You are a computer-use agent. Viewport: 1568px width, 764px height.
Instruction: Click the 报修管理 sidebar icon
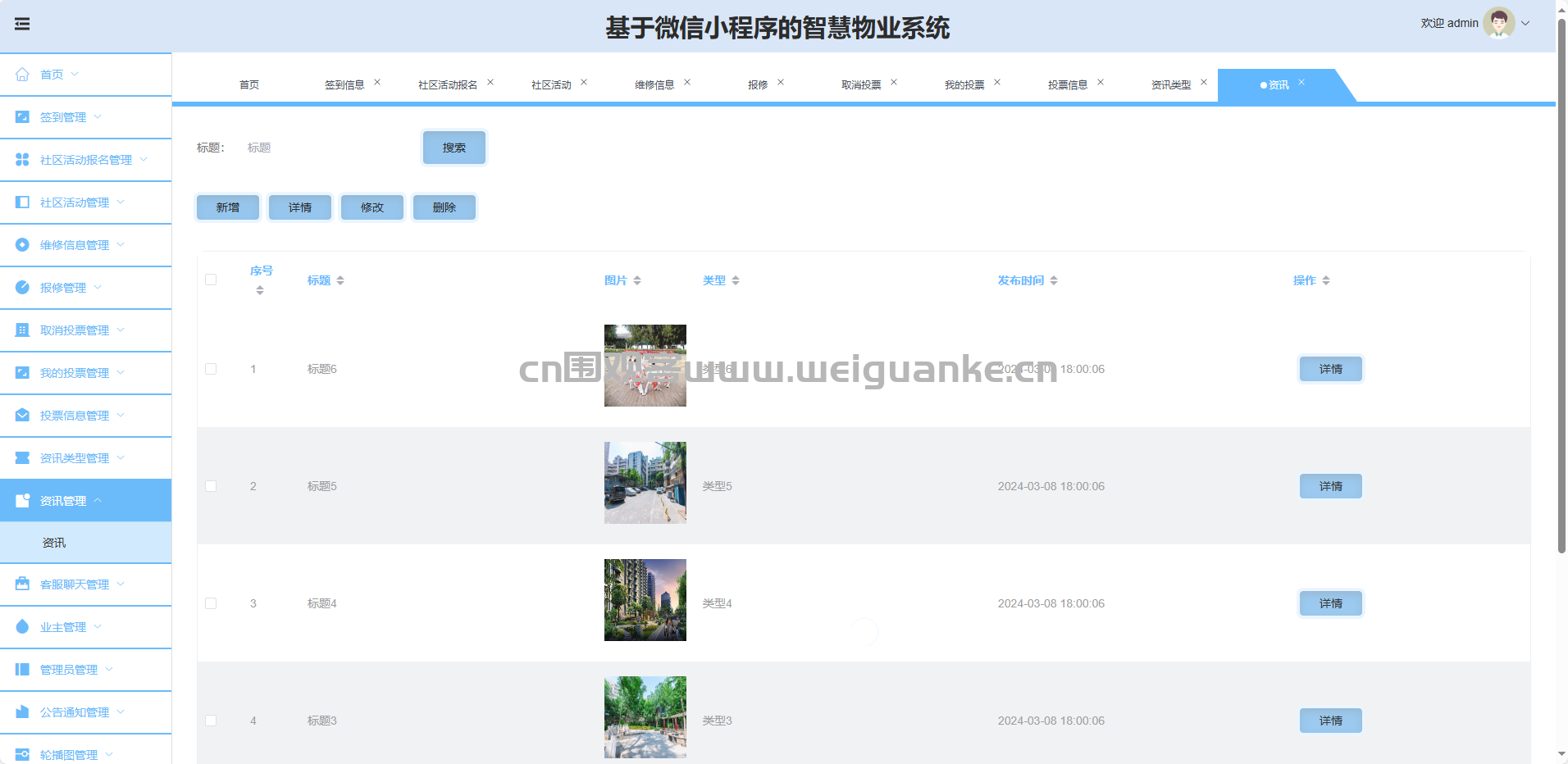22,288
